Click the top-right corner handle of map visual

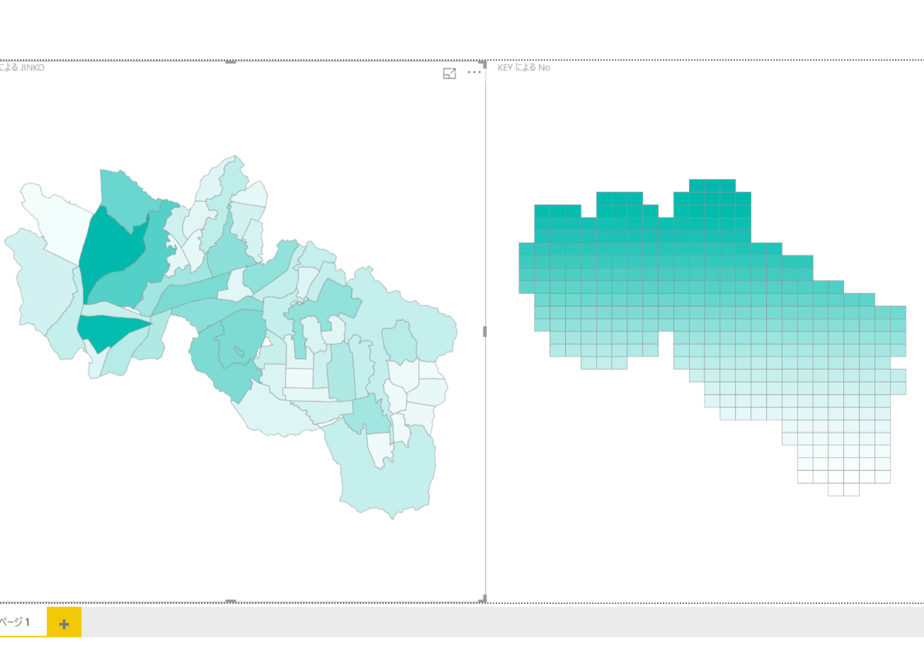point(483,64)
